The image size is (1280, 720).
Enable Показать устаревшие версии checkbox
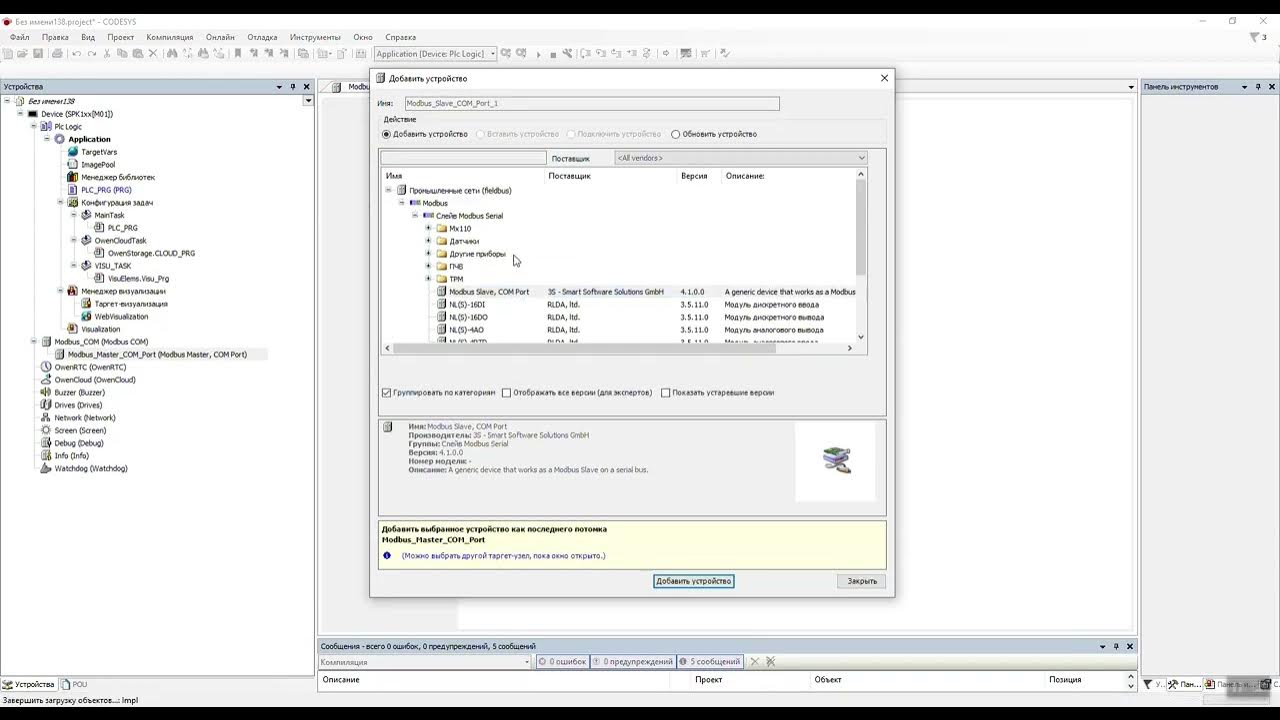[666, 393]
